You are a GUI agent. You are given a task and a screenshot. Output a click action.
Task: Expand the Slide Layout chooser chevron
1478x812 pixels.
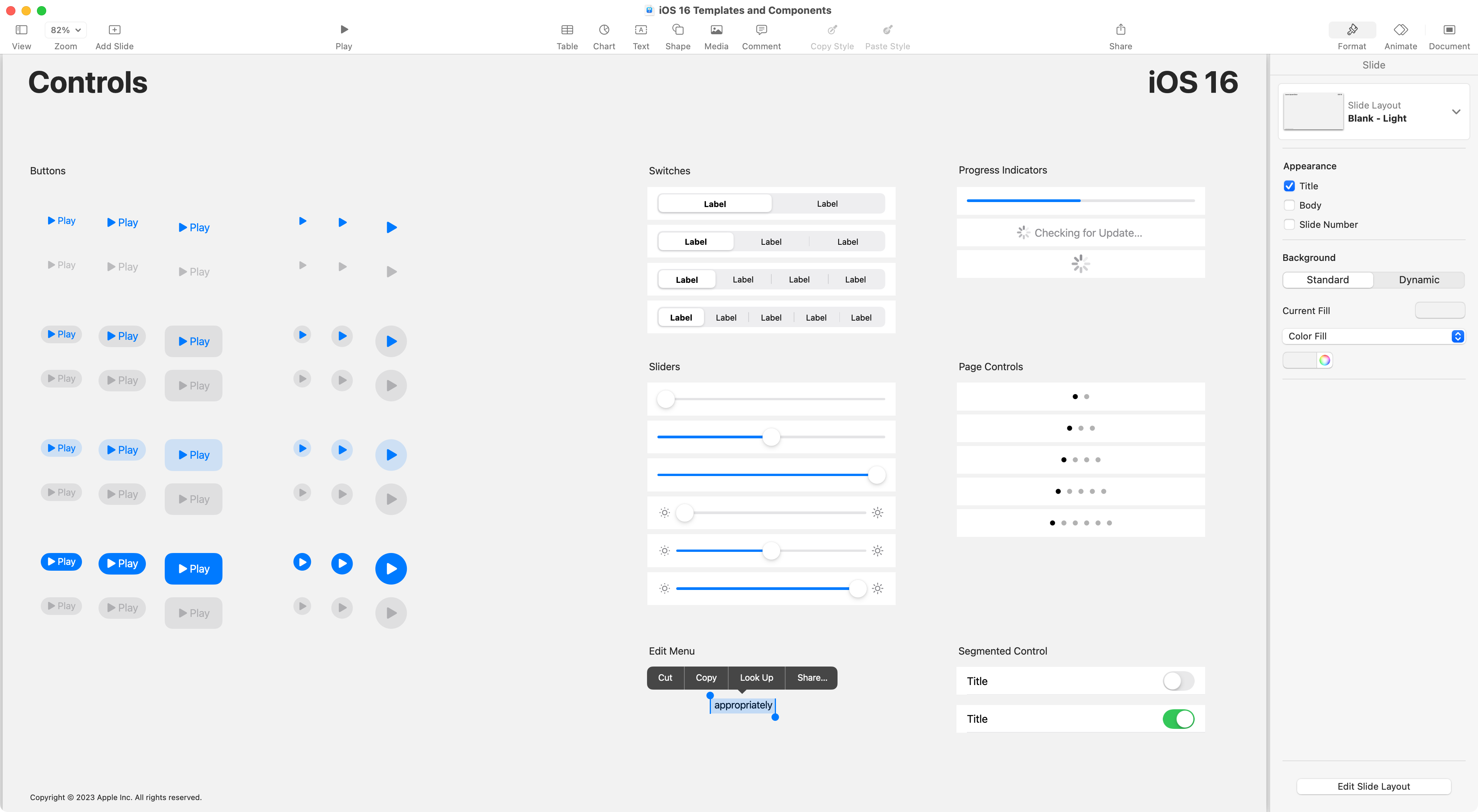[1456, 112]
